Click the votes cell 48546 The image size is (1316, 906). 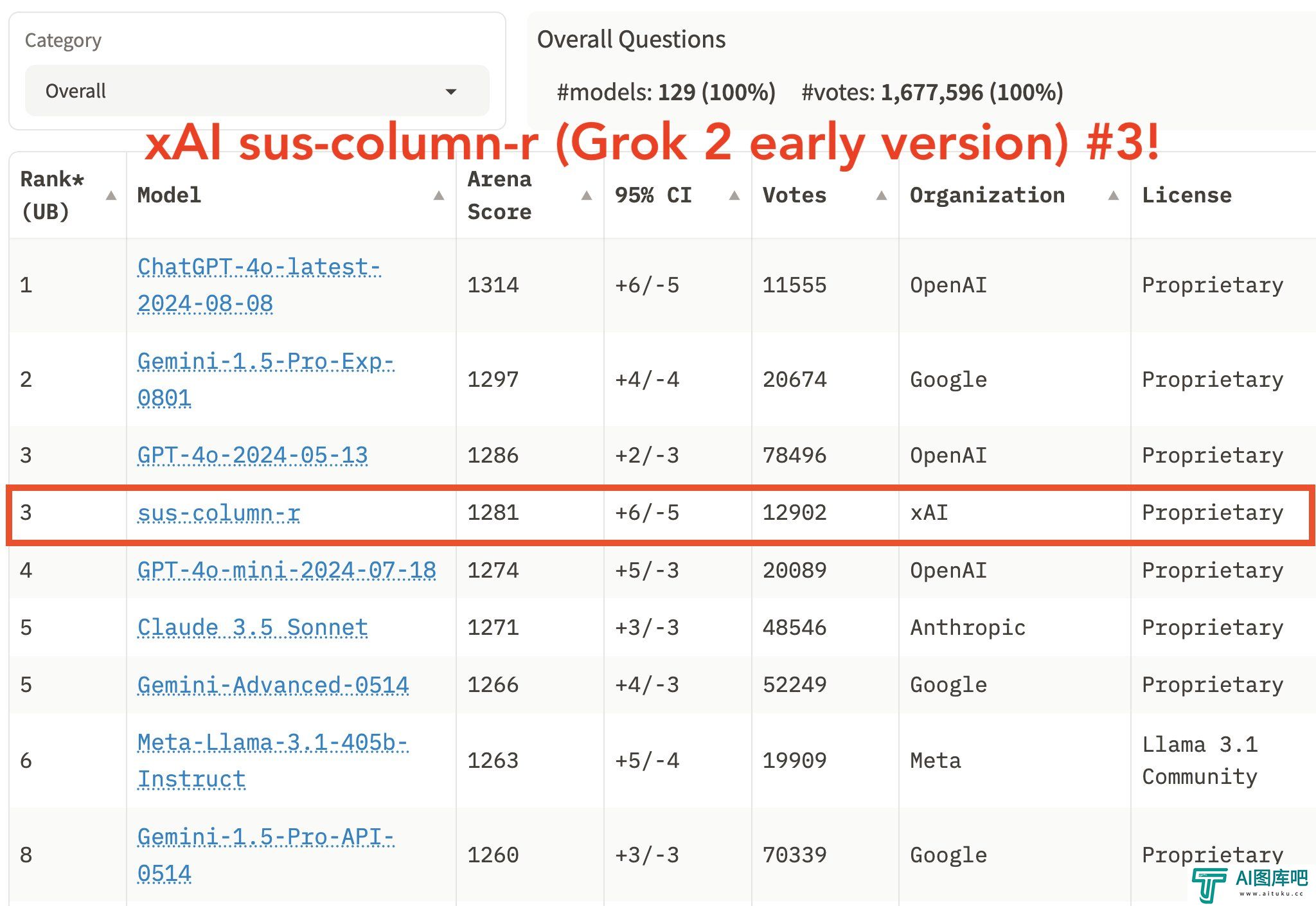click(x=794, y=627)
